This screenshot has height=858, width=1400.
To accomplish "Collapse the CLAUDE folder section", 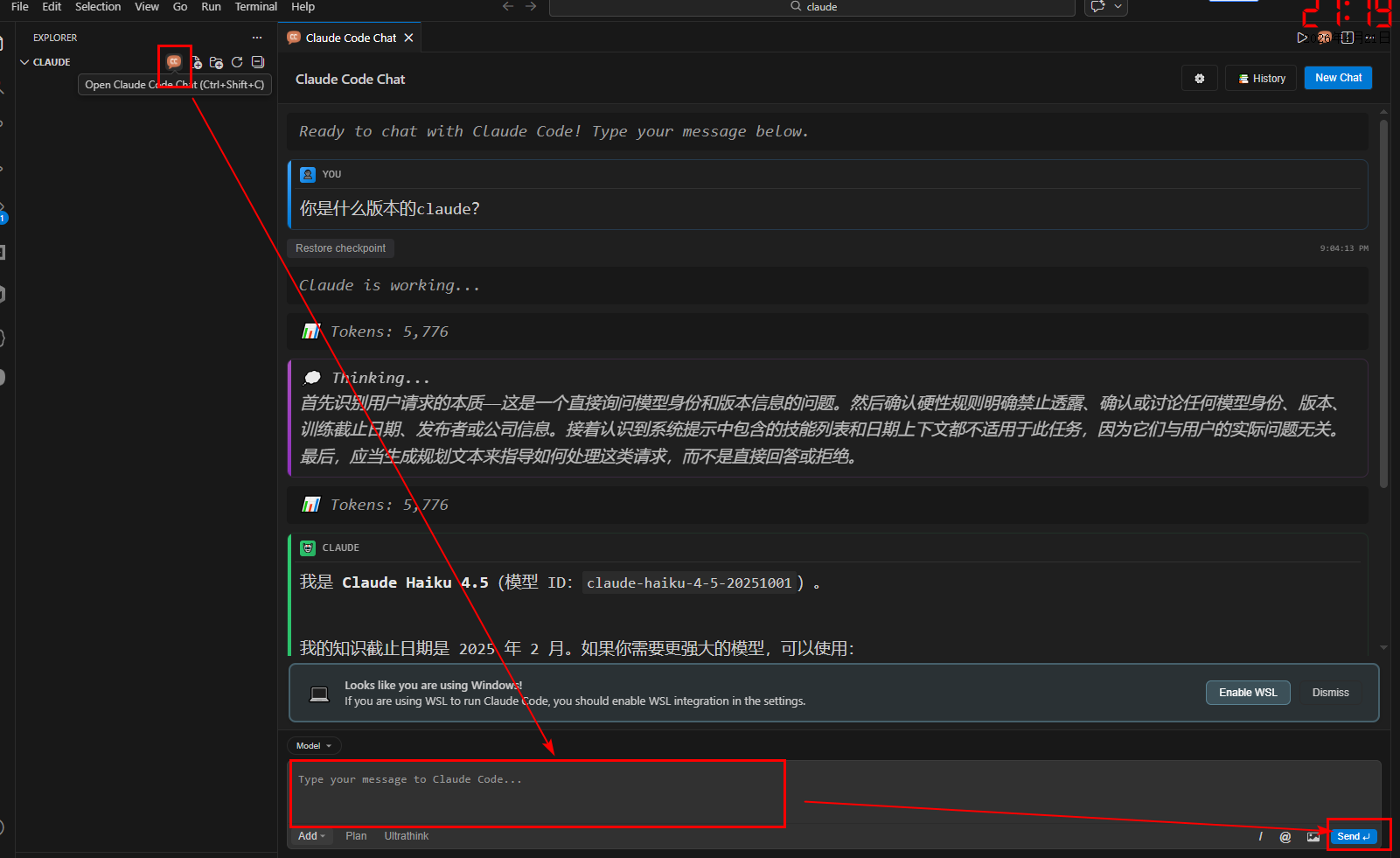I will [25, 62].
